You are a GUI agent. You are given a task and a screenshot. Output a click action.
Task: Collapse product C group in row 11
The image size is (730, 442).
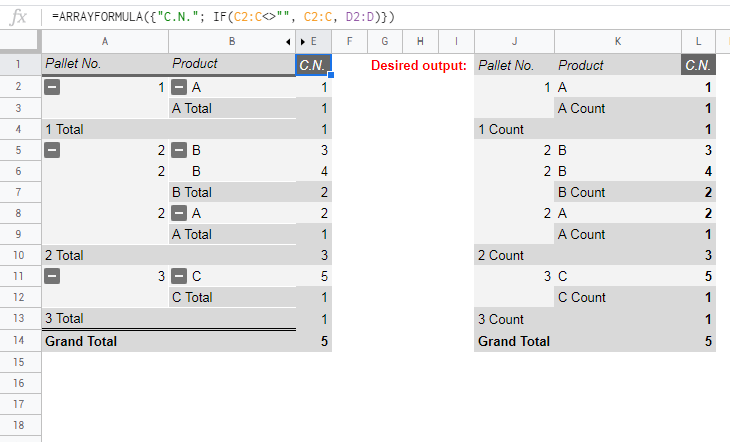tap(179, 276)
